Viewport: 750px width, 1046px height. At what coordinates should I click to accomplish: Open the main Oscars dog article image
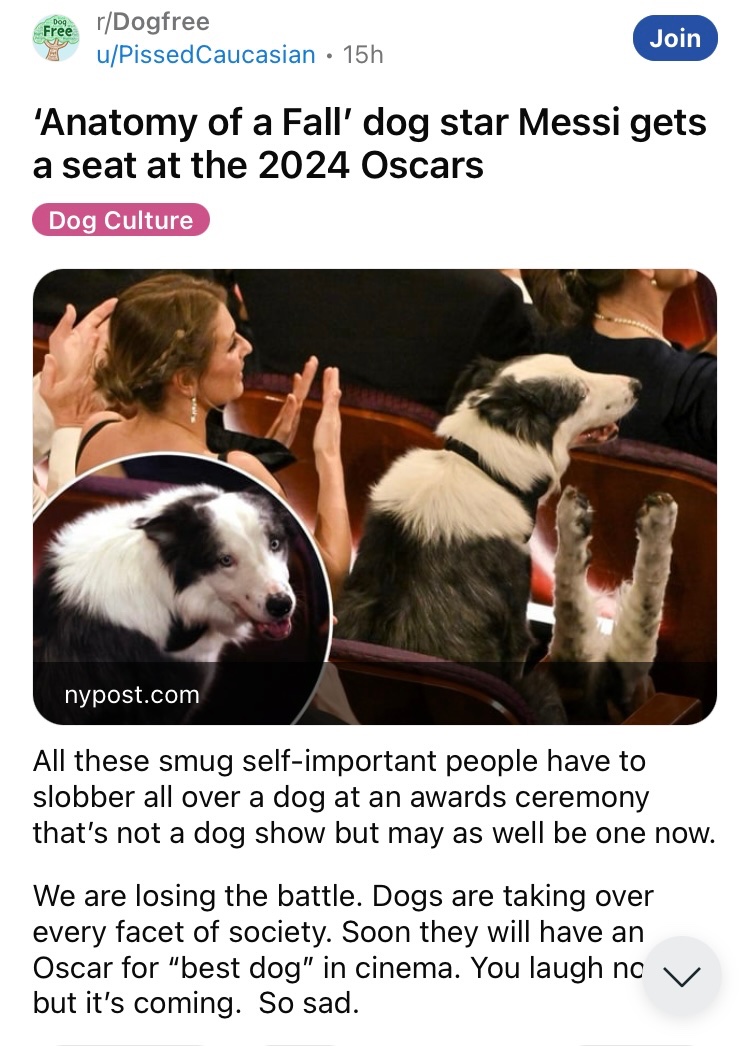pos(375,497)
